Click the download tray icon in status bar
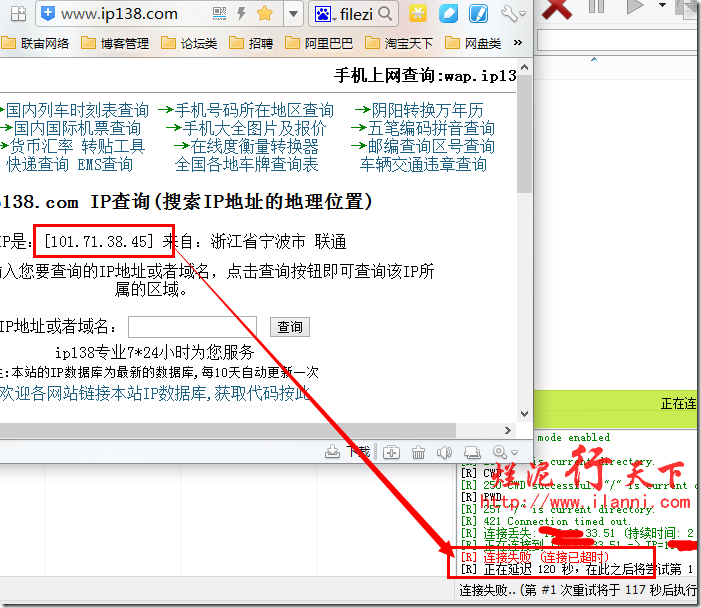Screen dimensions: 701x608 click(x=332, y=452)
